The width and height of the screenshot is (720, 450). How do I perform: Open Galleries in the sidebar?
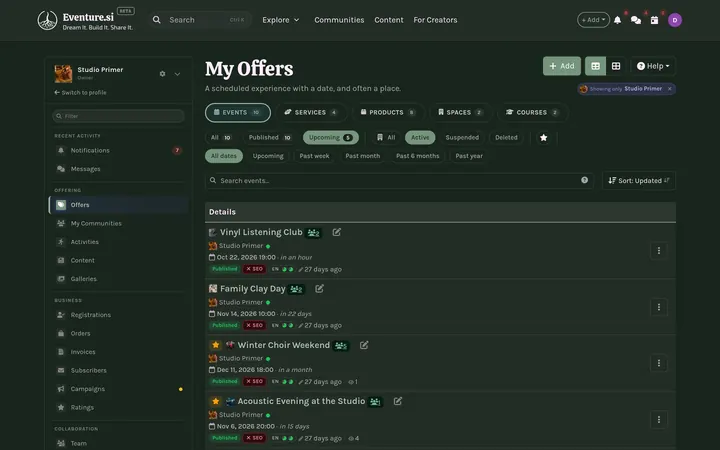118,279
